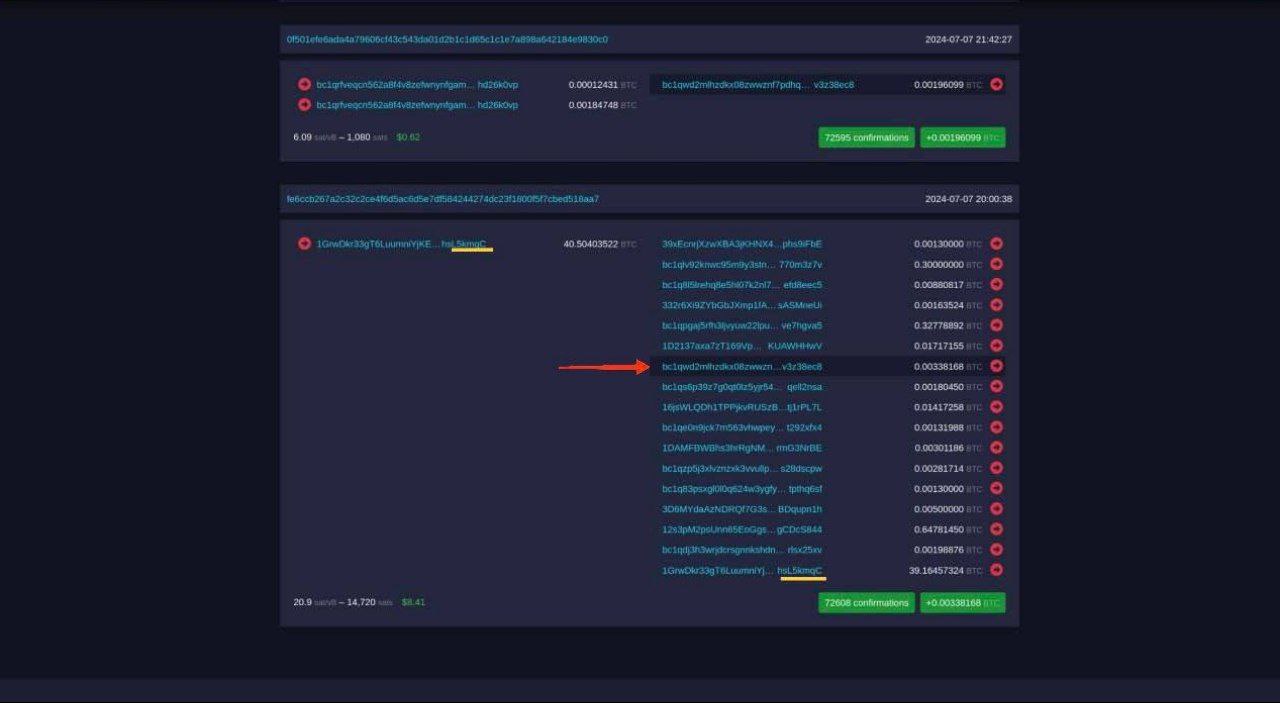Viewport: 1280px width, 703px height.
Task: Click red arrow next to 0.00500000 BTC output
Action: [996, 509]
